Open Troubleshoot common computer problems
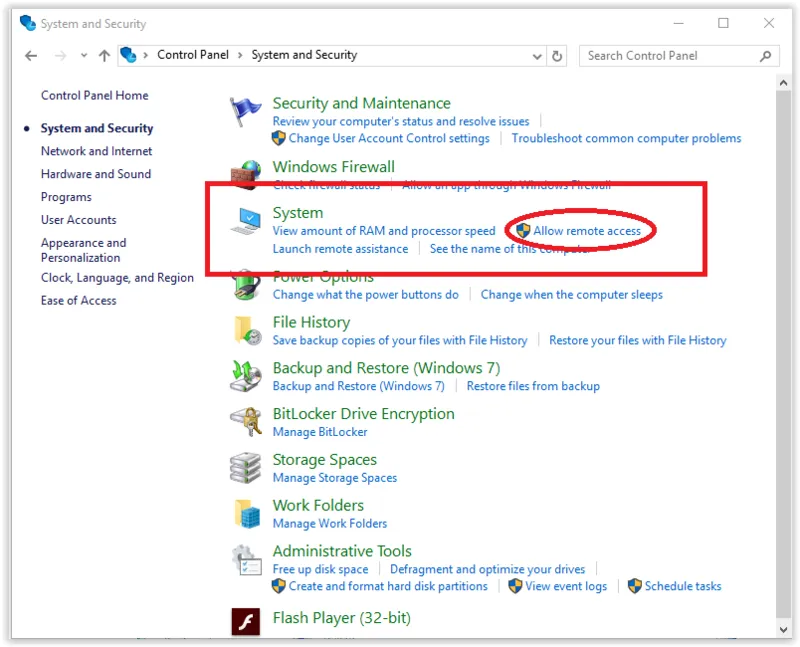This screenshot has width=800, height=647. tap(628, 138)
